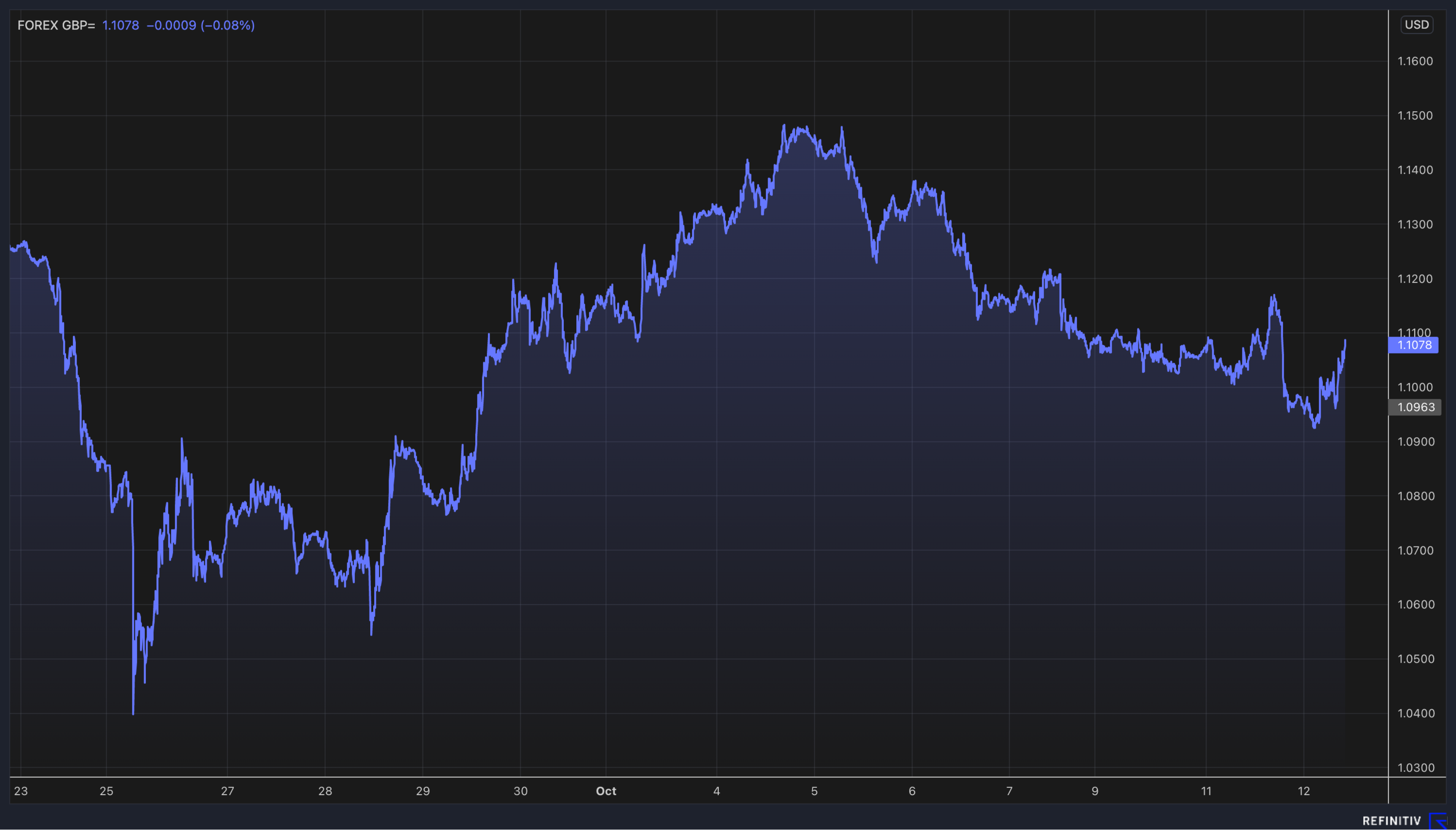Click the 4 date label on time axis
Image resolution: width=1456 pixels, height=830 pixels.
point(717,791)
